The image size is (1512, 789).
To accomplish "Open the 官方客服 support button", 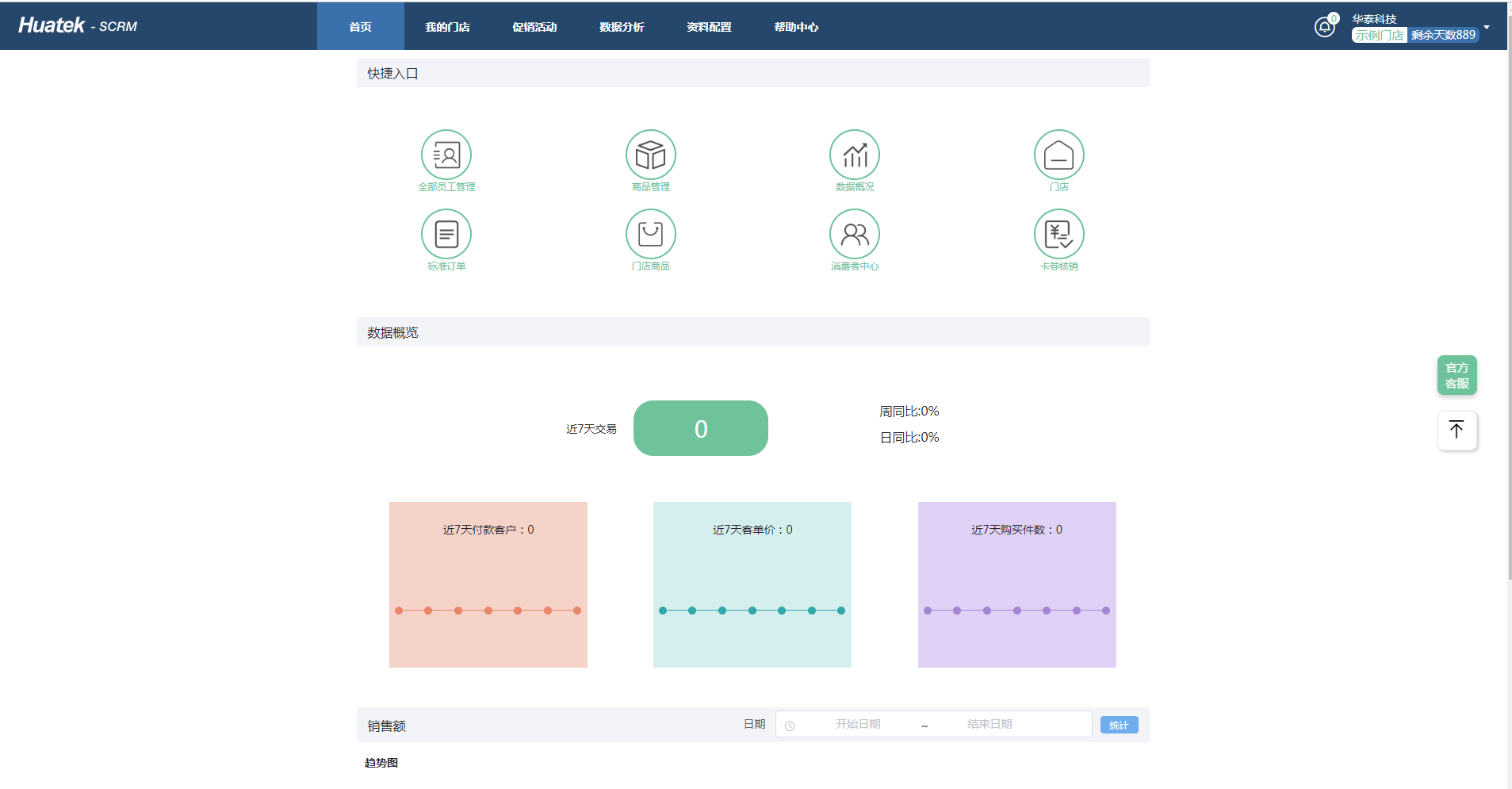I will click(x=1457, y=375).
